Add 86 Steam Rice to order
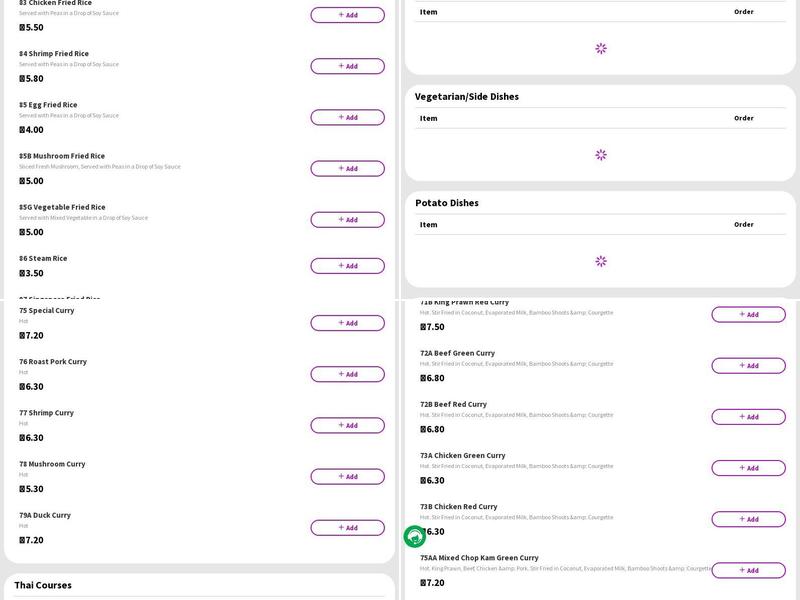800x600 pixels. pyautogui.click(x=347, y=266)
